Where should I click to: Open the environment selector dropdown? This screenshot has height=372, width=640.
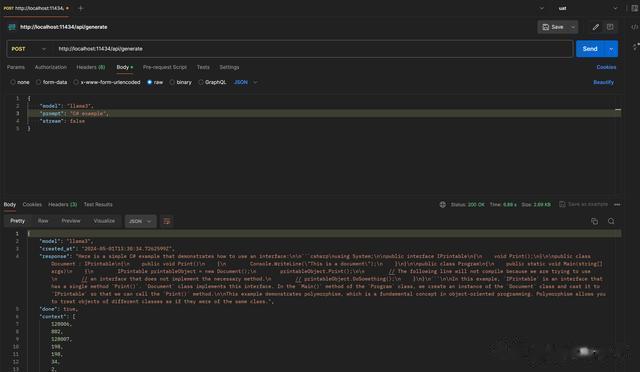(587, 8)
